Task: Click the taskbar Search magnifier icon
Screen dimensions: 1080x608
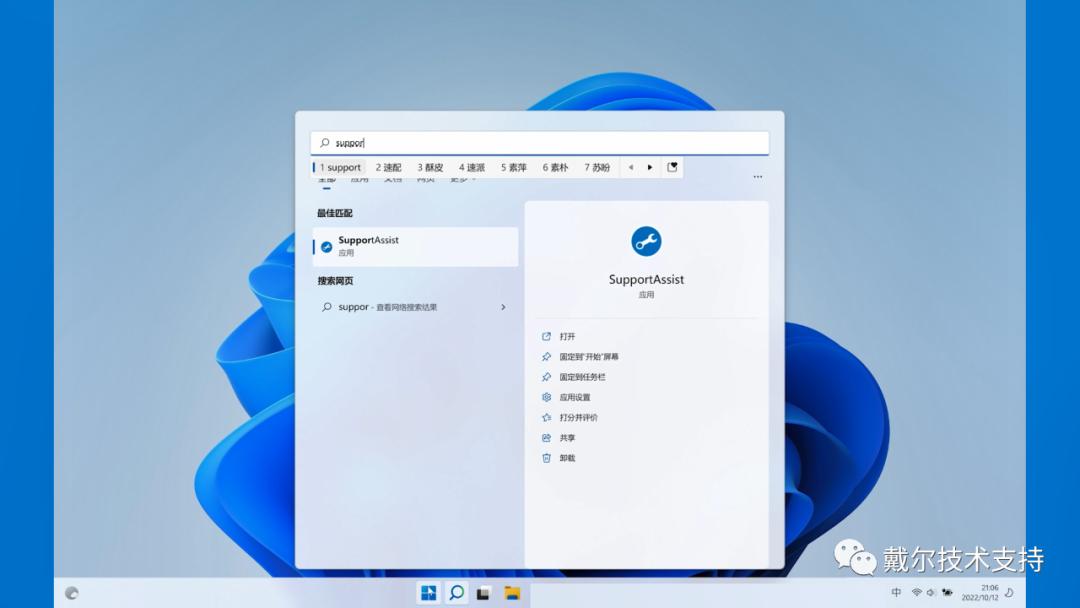Action: [x=456, y=593]
